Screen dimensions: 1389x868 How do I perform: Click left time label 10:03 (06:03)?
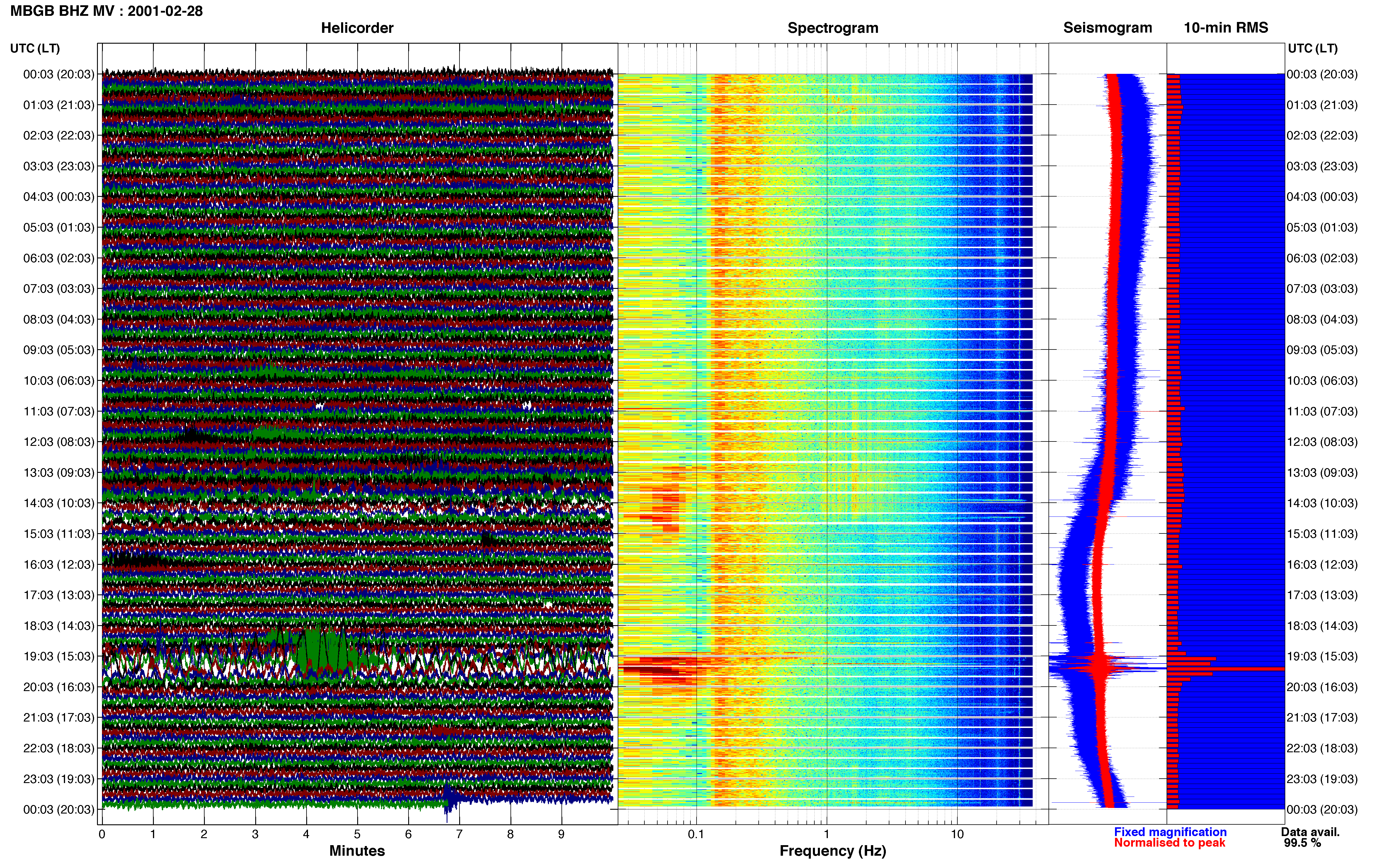click(x=59, y=381)
